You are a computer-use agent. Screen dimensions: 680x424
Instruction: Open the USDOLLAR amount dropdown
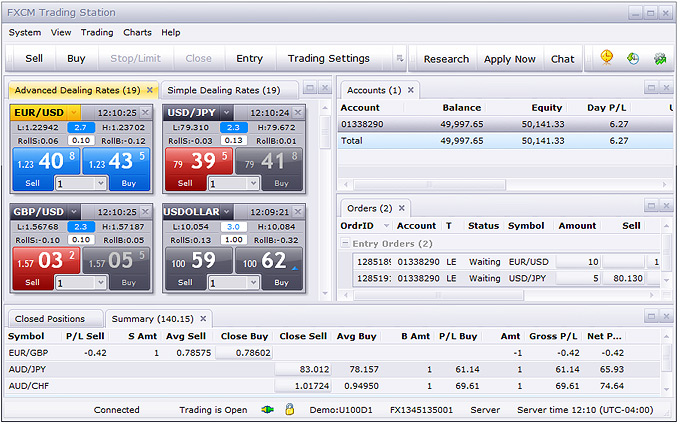[x=253, y=283]
